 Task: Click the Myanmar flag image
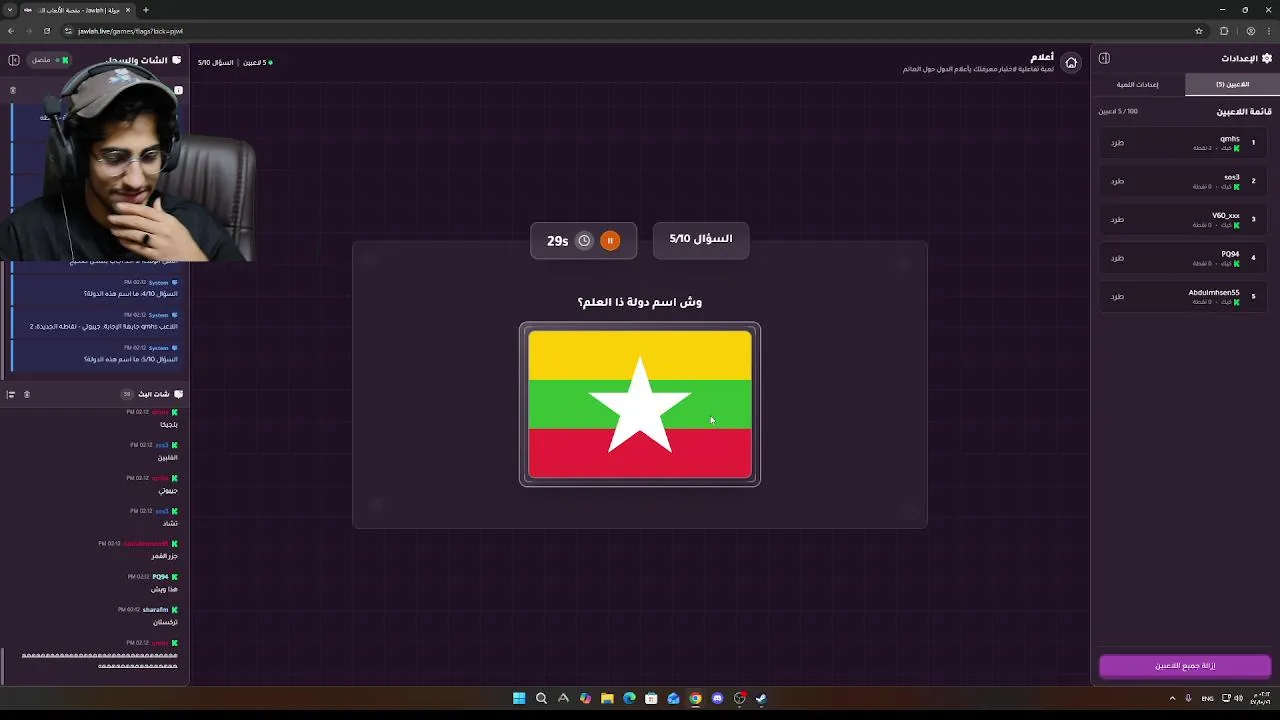pos(640,404)
